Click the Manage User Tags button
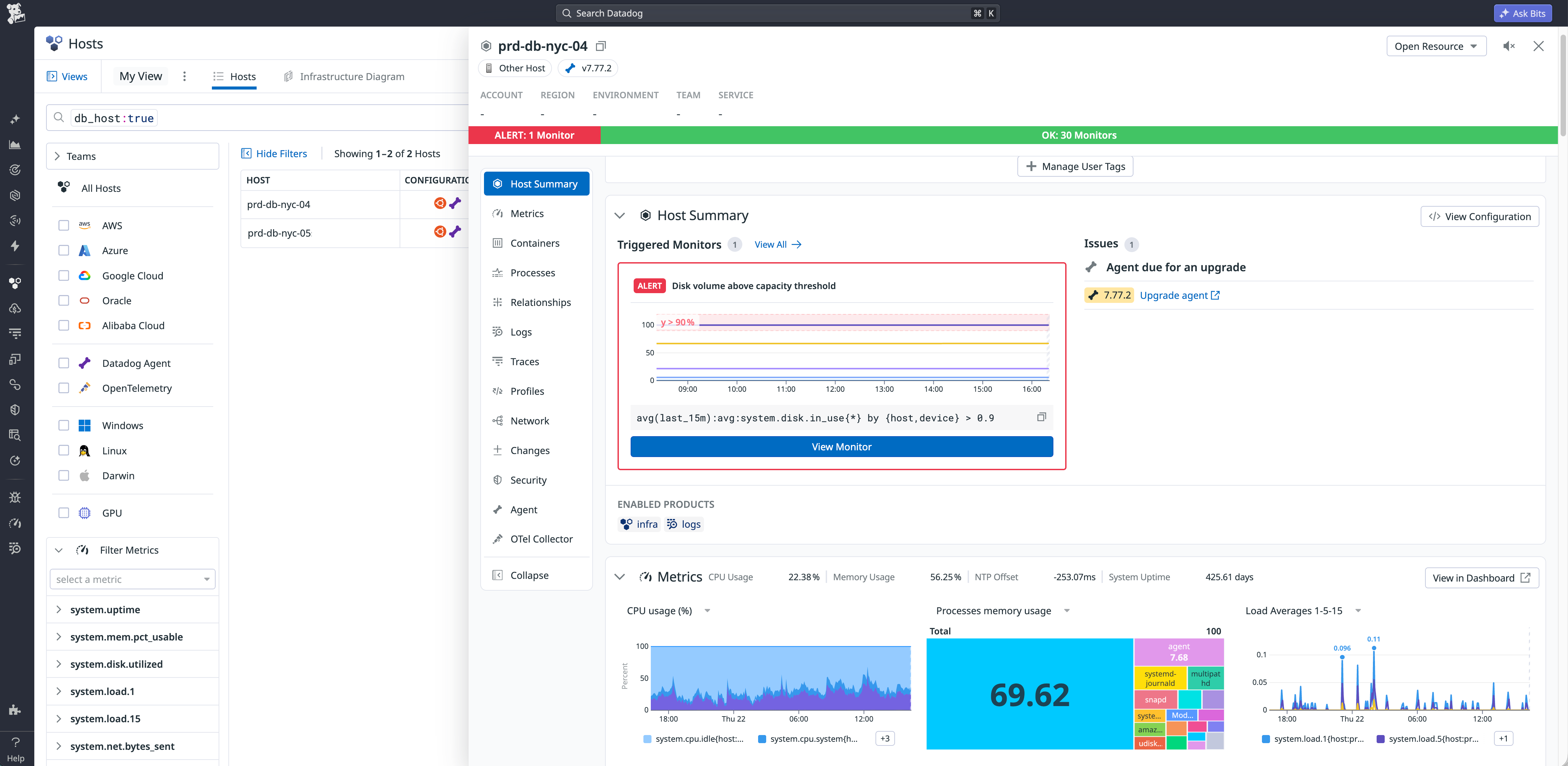 pyautogui.click(x=1075, y=166)
